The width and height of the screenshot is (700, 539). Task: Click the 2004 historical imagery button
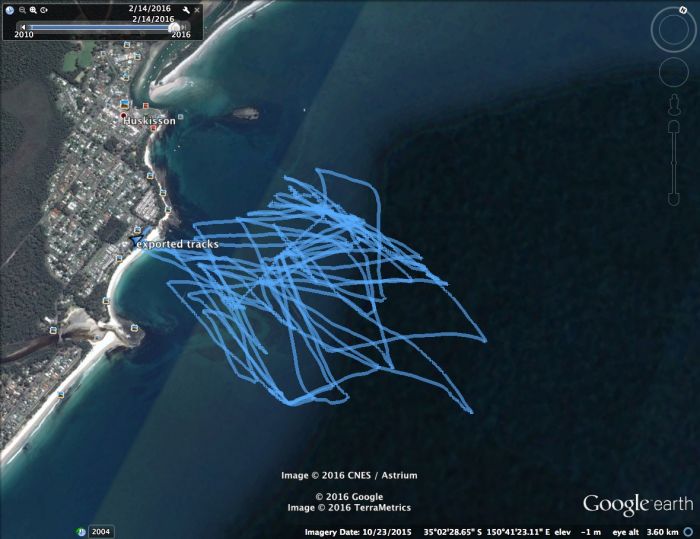[101, 531]
